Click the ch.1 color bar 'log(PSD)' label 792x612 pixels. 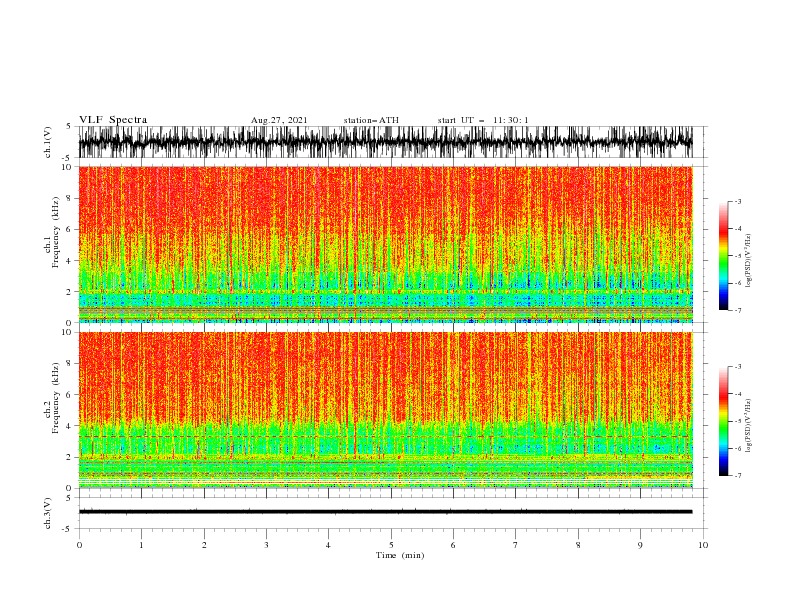point(749,261)
